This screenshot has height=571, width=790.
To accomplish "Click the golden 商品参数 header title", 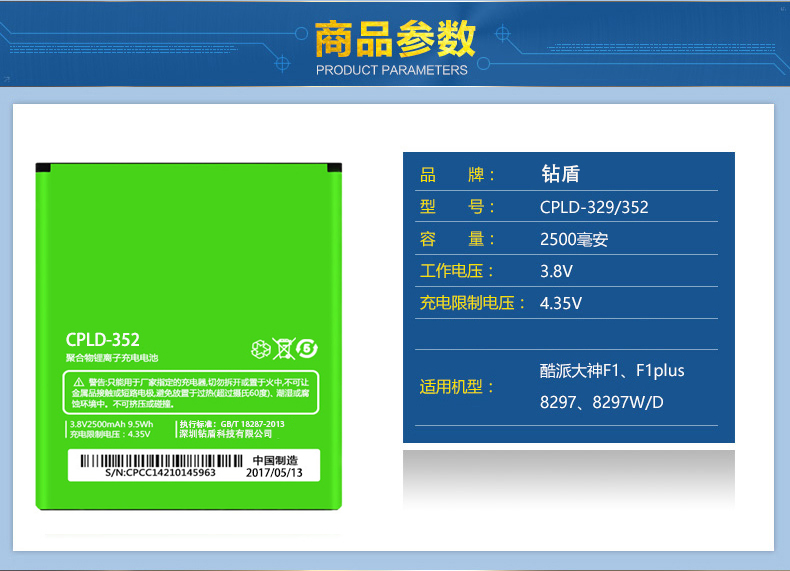I will [x=394, y=39].
